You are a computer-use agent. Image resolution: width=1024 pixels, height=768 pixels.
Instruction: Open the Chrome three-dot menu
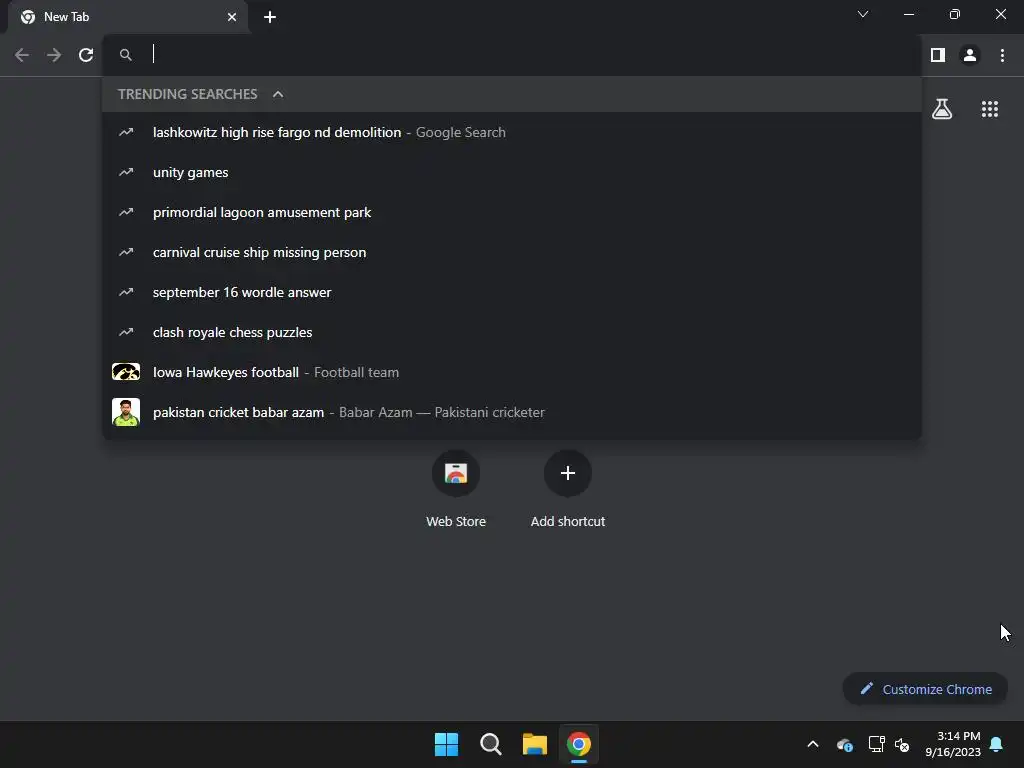point(1002,55)
